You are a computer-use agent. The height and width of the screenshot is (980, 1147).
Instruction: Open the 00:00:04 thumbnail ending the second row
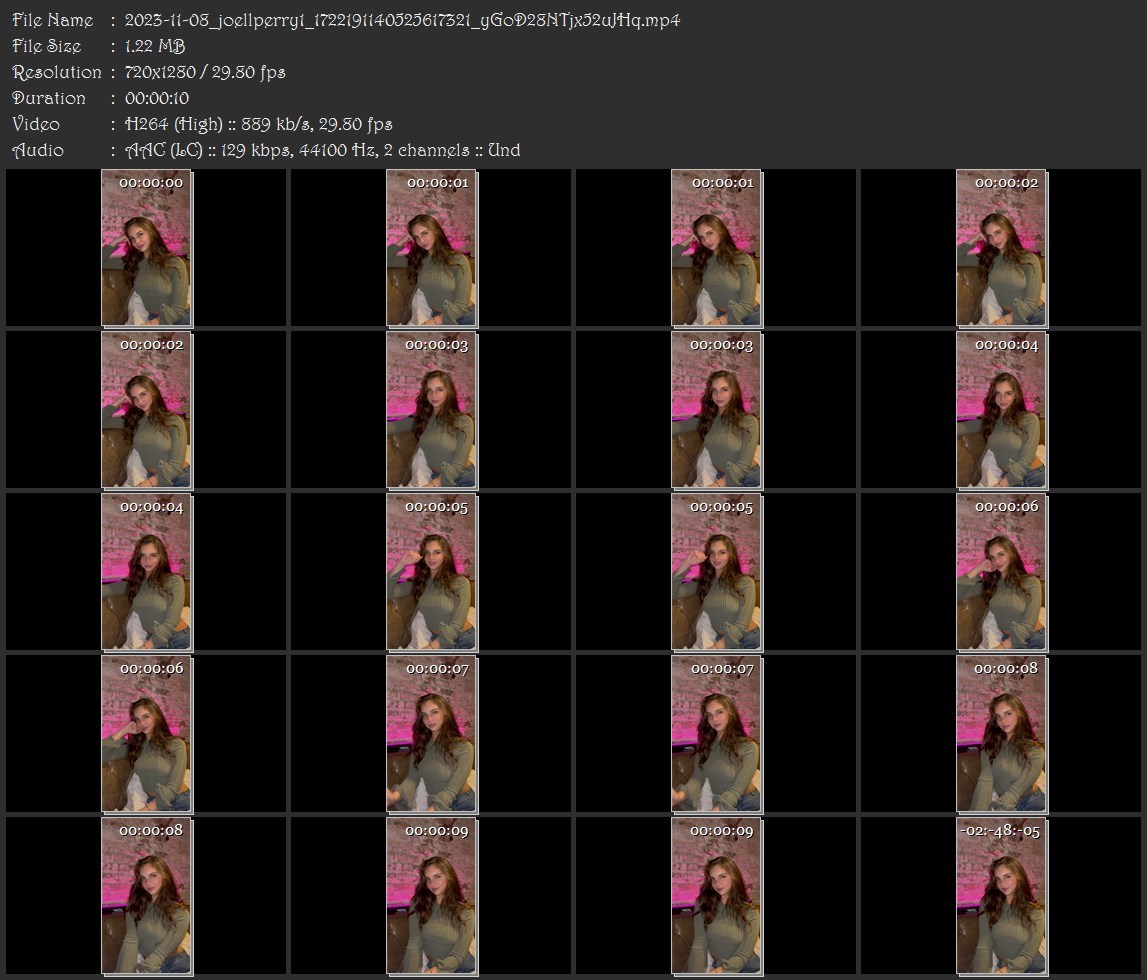[x=1001, y=410]
